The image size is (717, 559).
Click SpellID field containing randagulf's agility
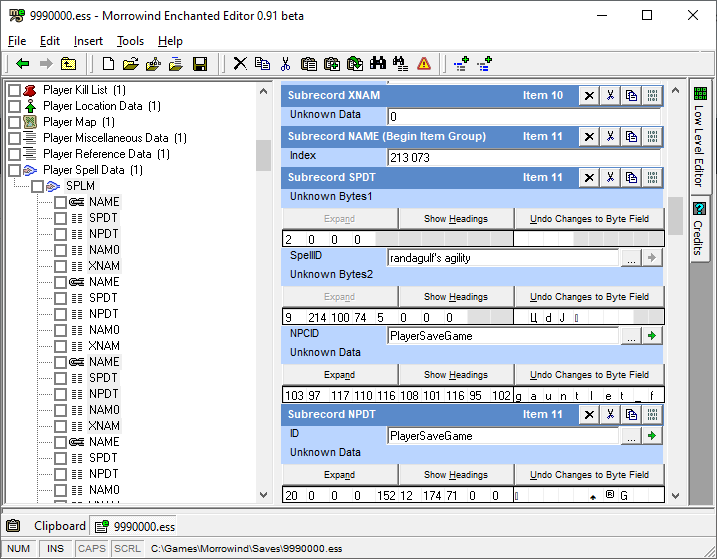pos(503,258)
